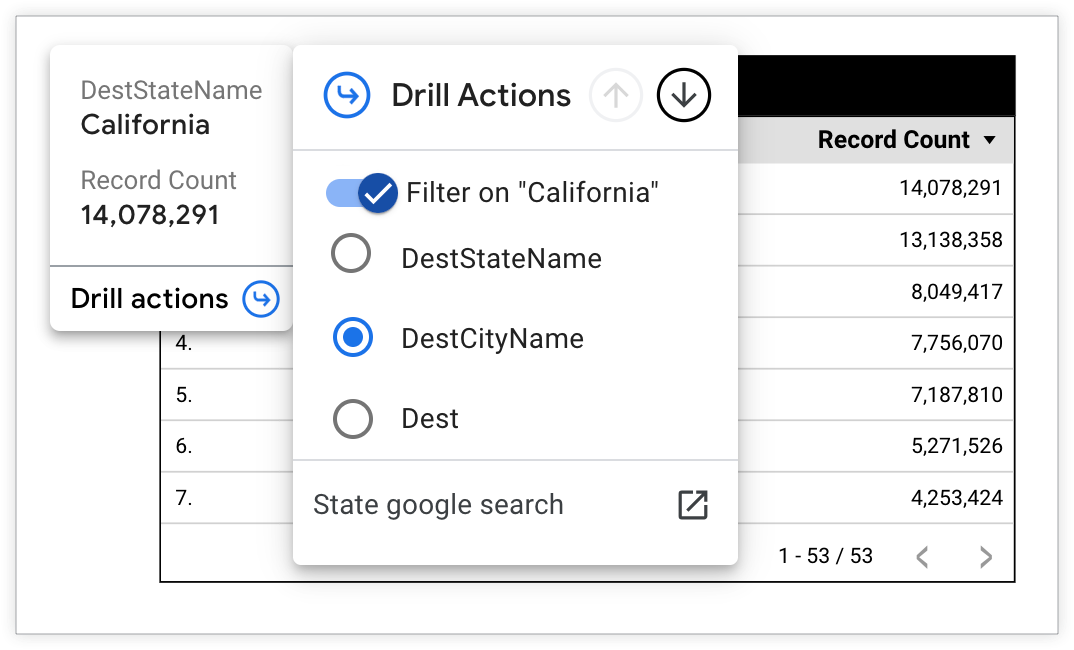This screenshot has height=650, width=1074.
Task: Click the Record Count column header
Action: [x=893, y=140]
